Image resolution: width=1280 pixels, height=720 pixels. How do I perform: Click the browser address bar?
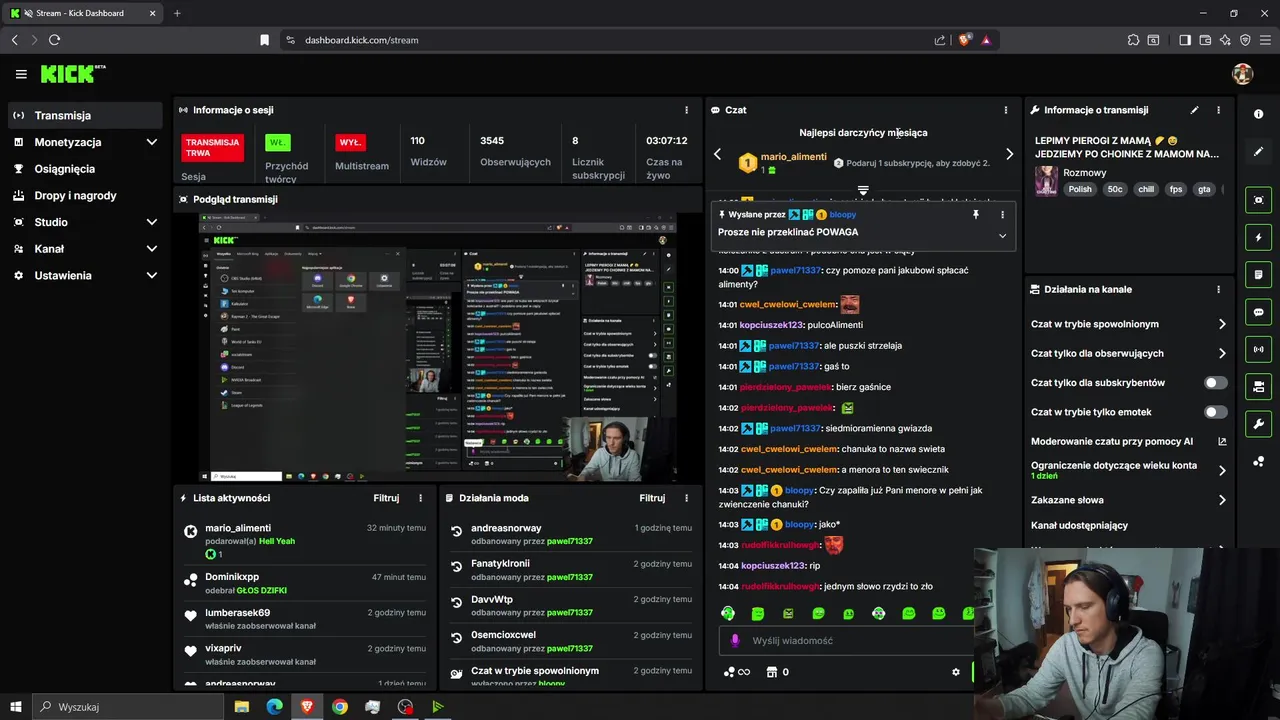pos(610,40)
